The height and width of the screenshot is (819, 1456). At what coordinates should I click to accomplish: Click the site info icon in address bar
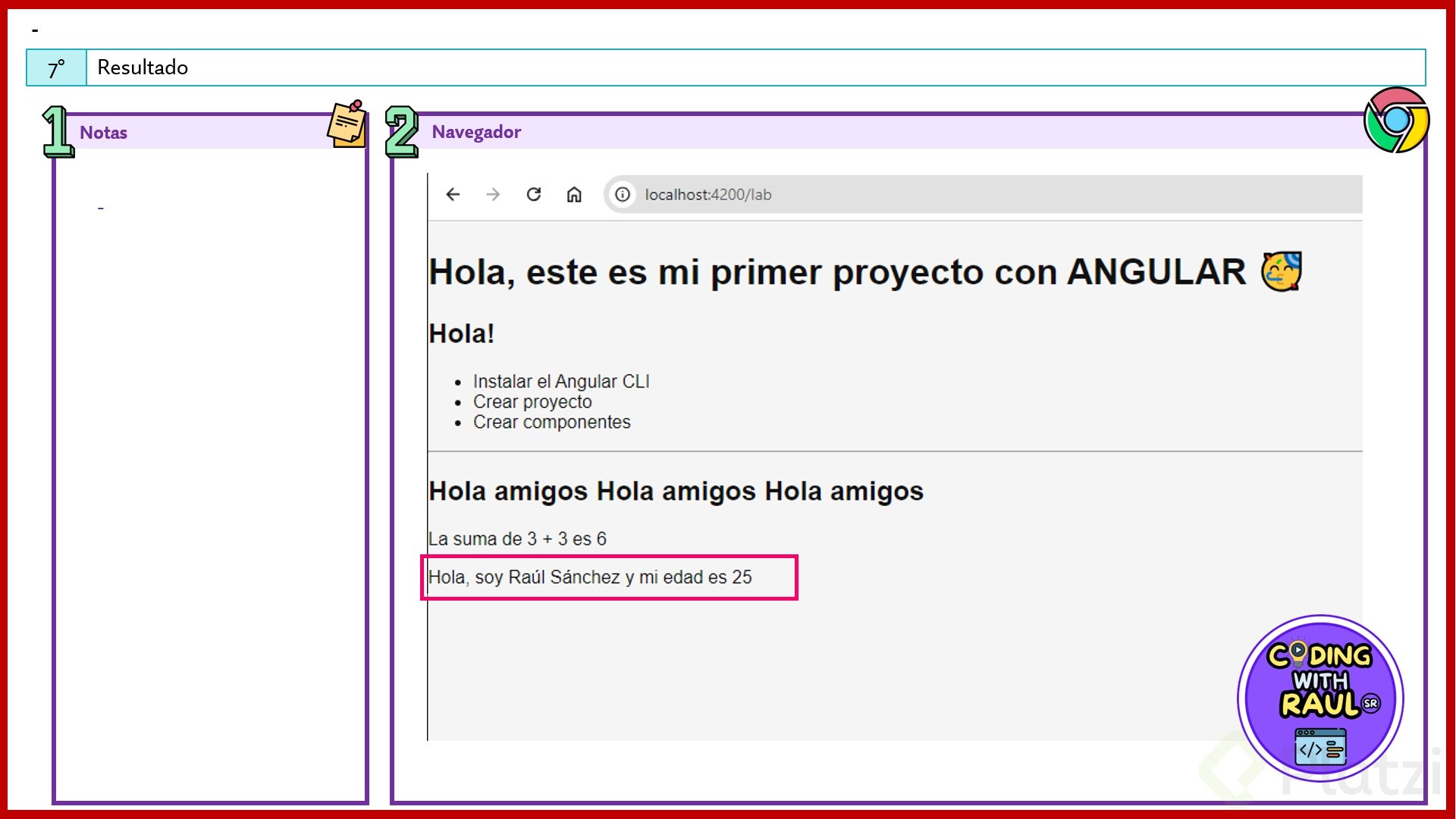(x=623, y=195)
